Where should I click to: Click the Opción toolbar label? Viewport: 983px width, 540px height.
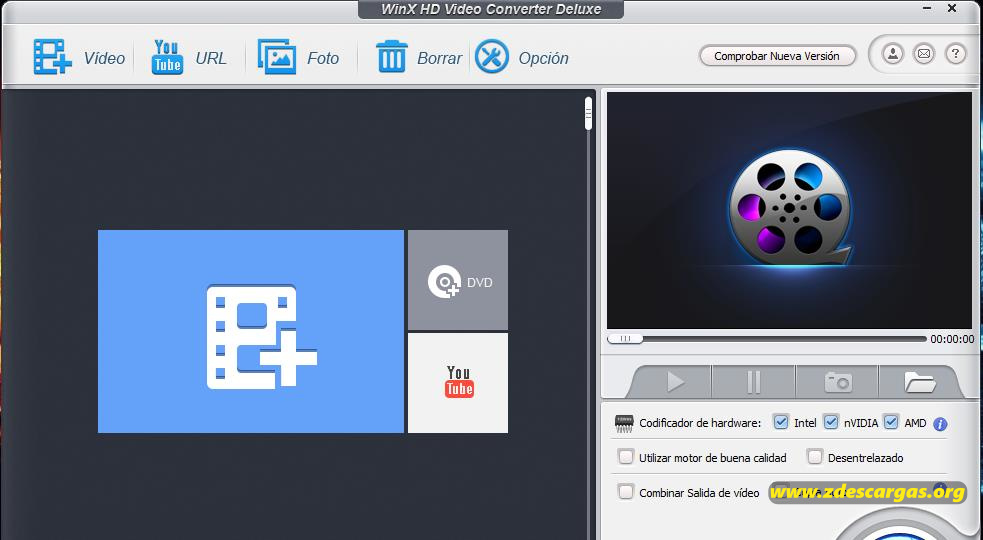544,58
